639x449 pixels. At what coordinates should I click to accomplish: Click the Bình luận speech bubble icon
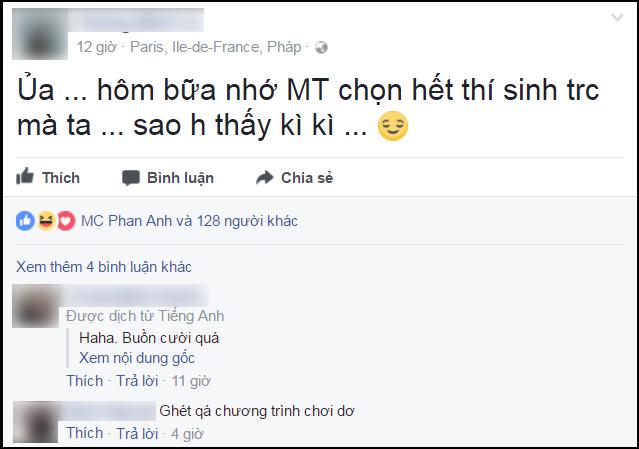pyautogui.click(x=130, y=178)
